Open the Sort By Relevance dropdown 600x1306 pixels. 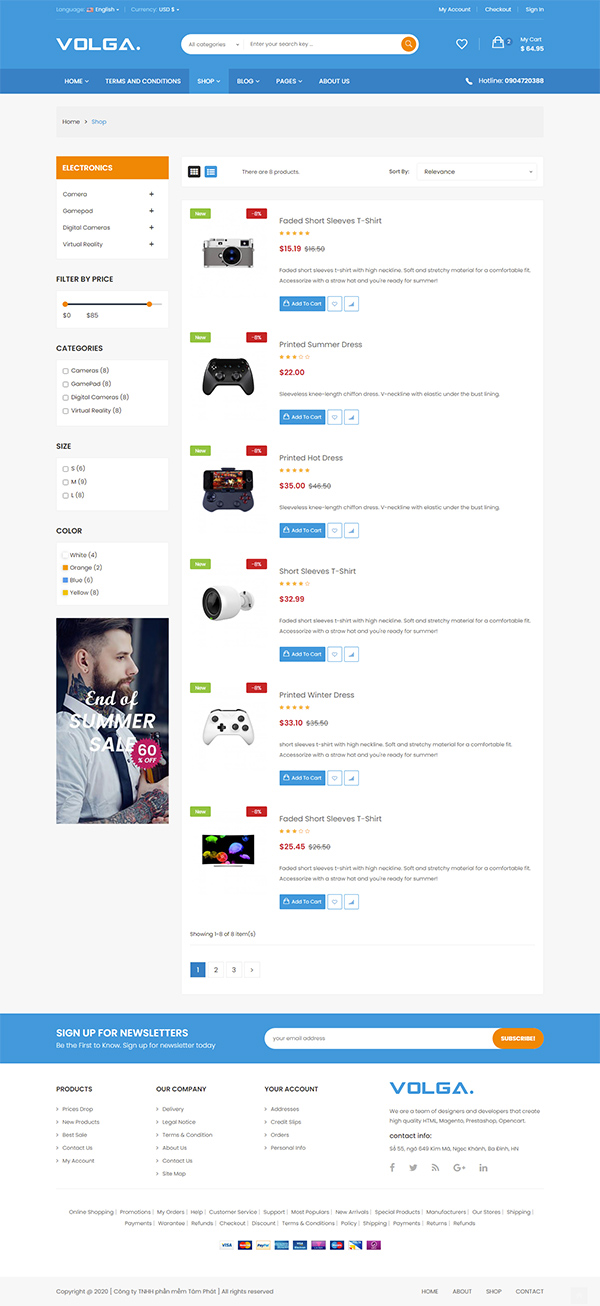tap(476, 172)
